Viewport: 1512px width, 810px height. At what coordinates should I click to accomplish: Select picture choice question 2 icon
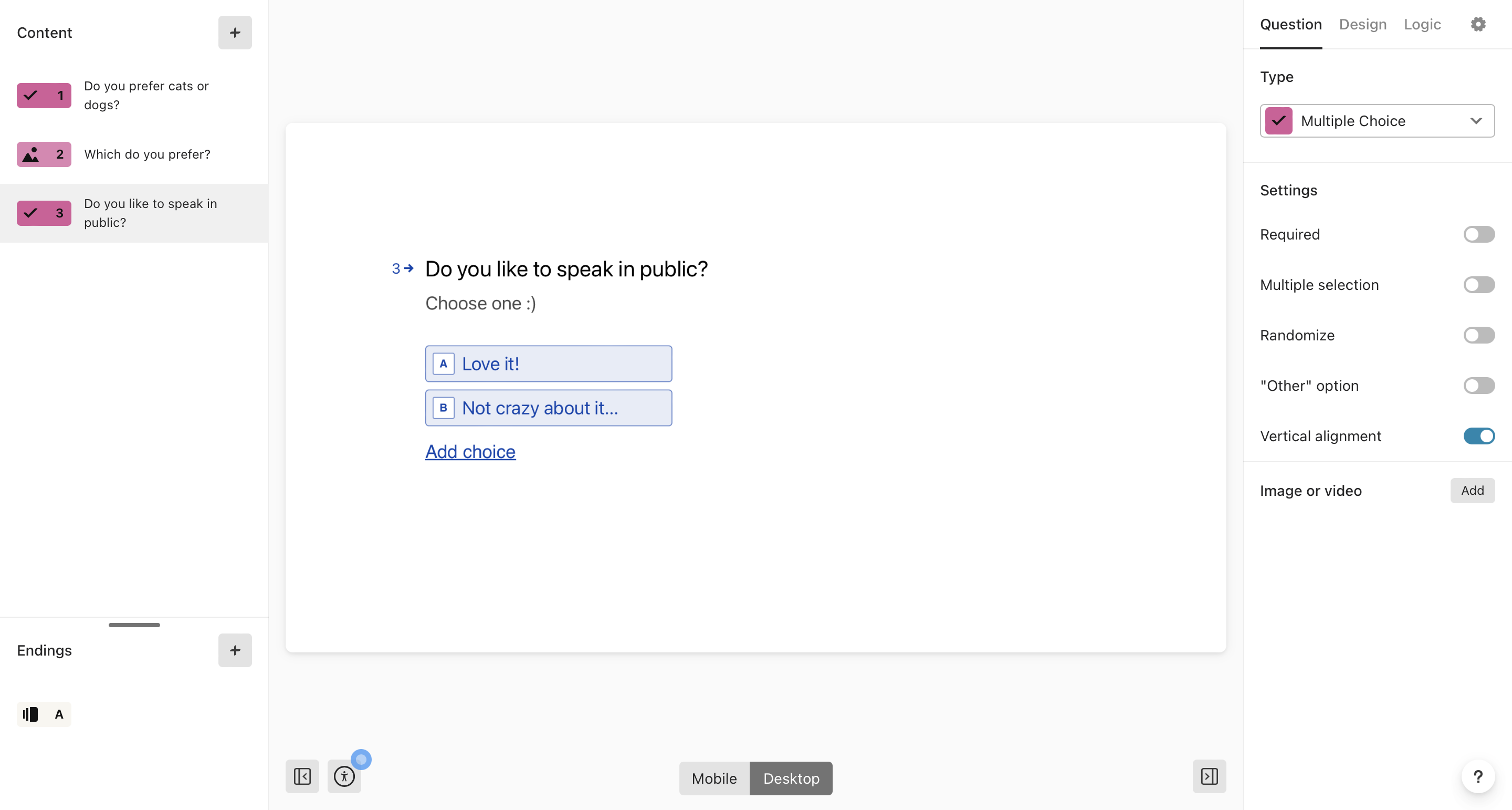pos(44,154)
